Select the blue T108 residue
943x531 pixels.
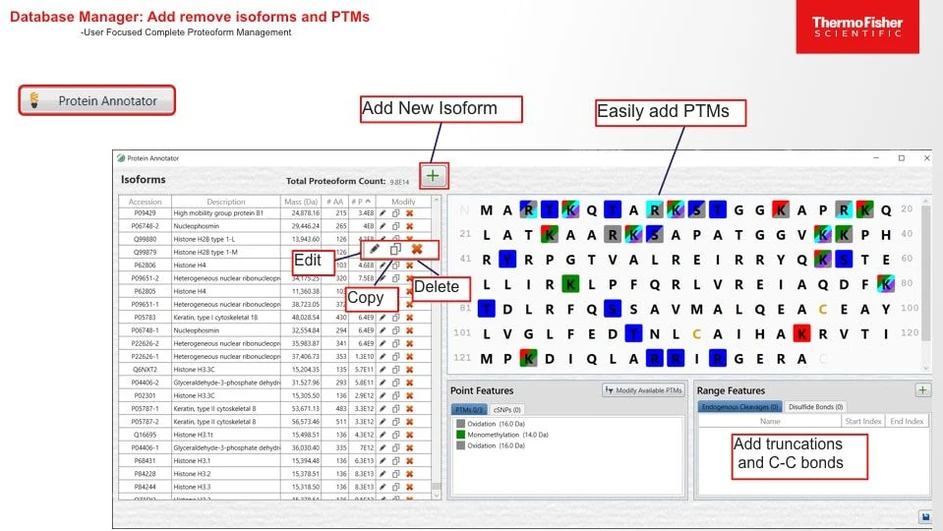pyautogui.click(x=633, y=334)
